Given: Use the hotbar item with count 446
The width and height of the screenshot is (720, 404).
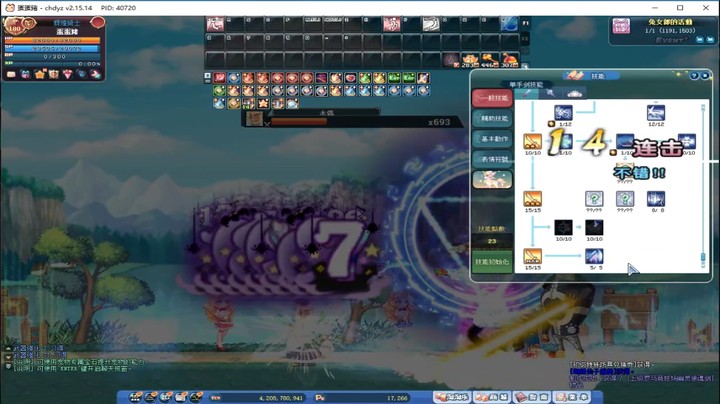Looking at the screenshot, I should [489, 61].
